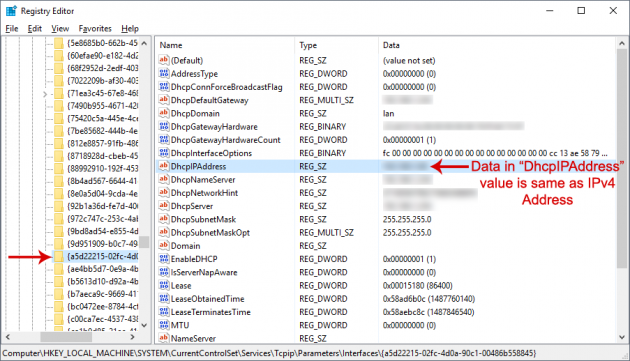Select the {7490b955-4671-42 key
Viewport: 630px width, 361px height.
click(x=102, y=106)
